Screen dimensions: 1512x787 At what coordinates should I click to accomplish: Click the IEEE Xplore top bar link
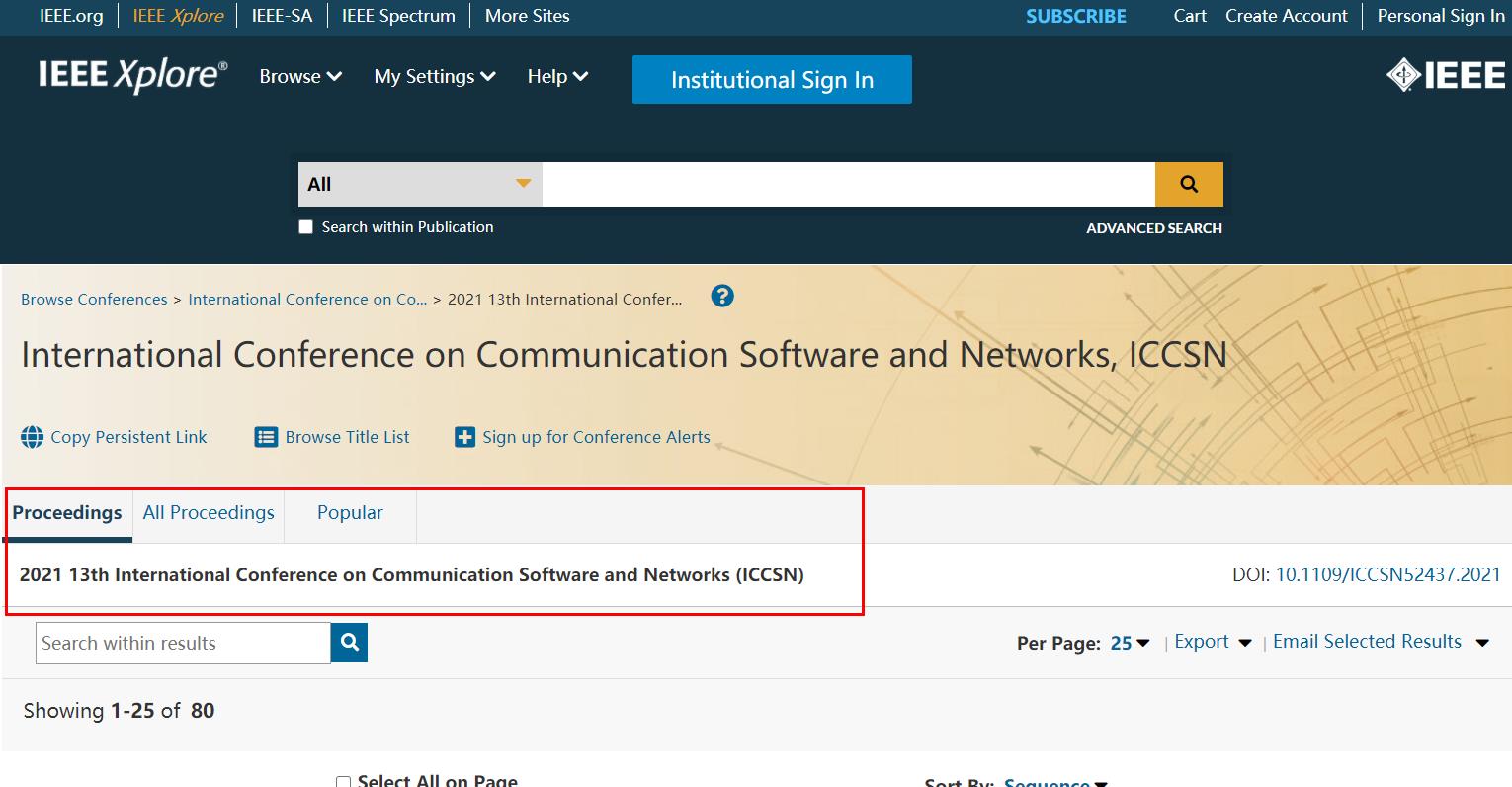(178, 16)
